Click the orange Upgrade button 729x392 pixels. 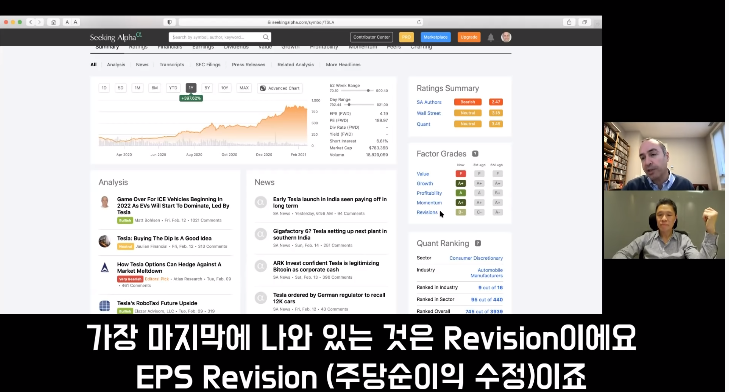(469, 37)
